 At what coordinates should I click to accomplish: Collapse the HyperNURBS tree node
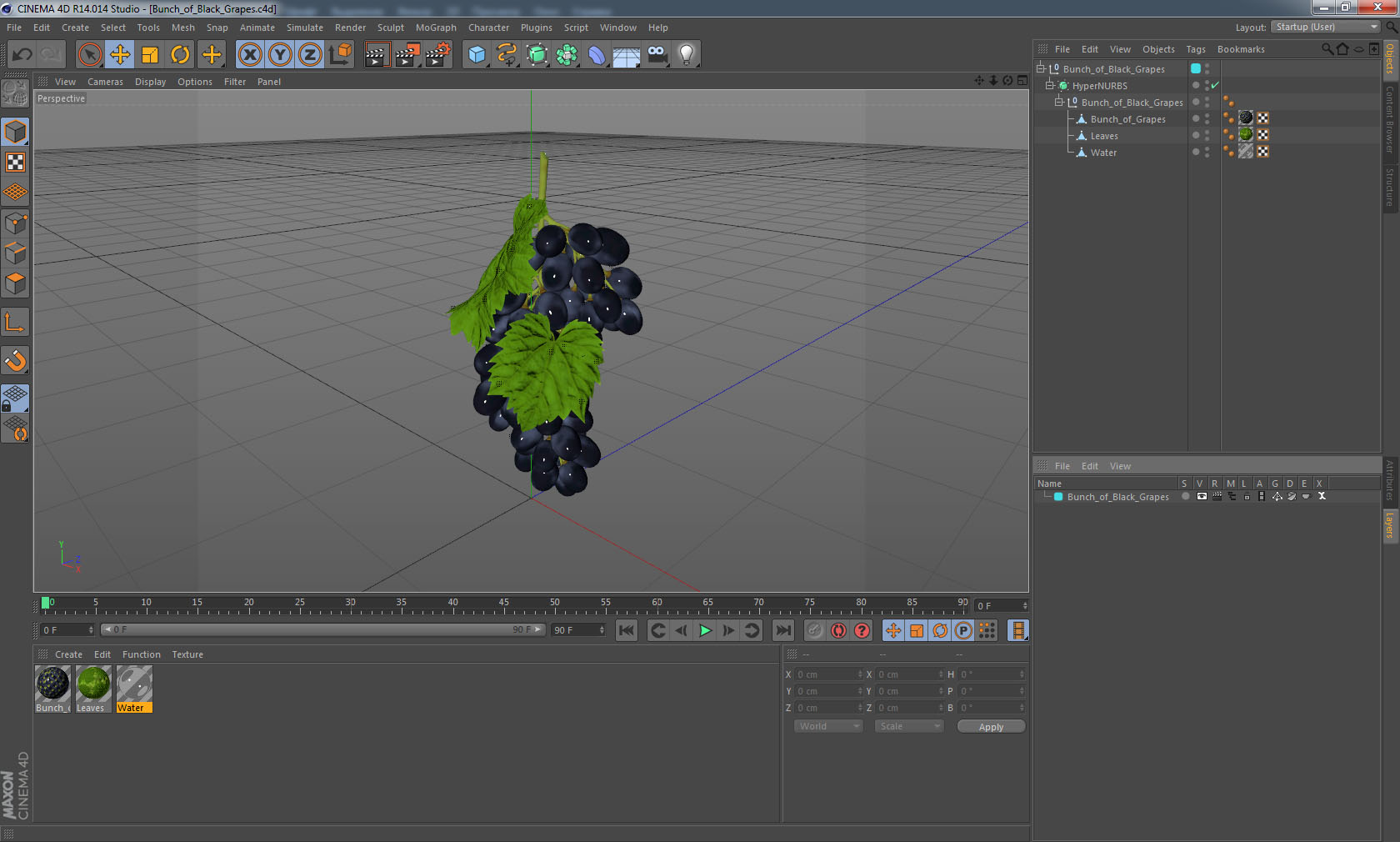[1050, 85]
